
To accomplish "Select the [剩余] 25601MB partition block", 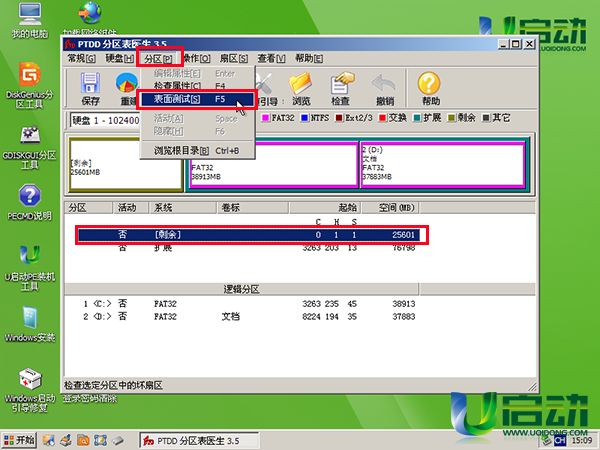I will pyautogui.click(x=126, y=165).
